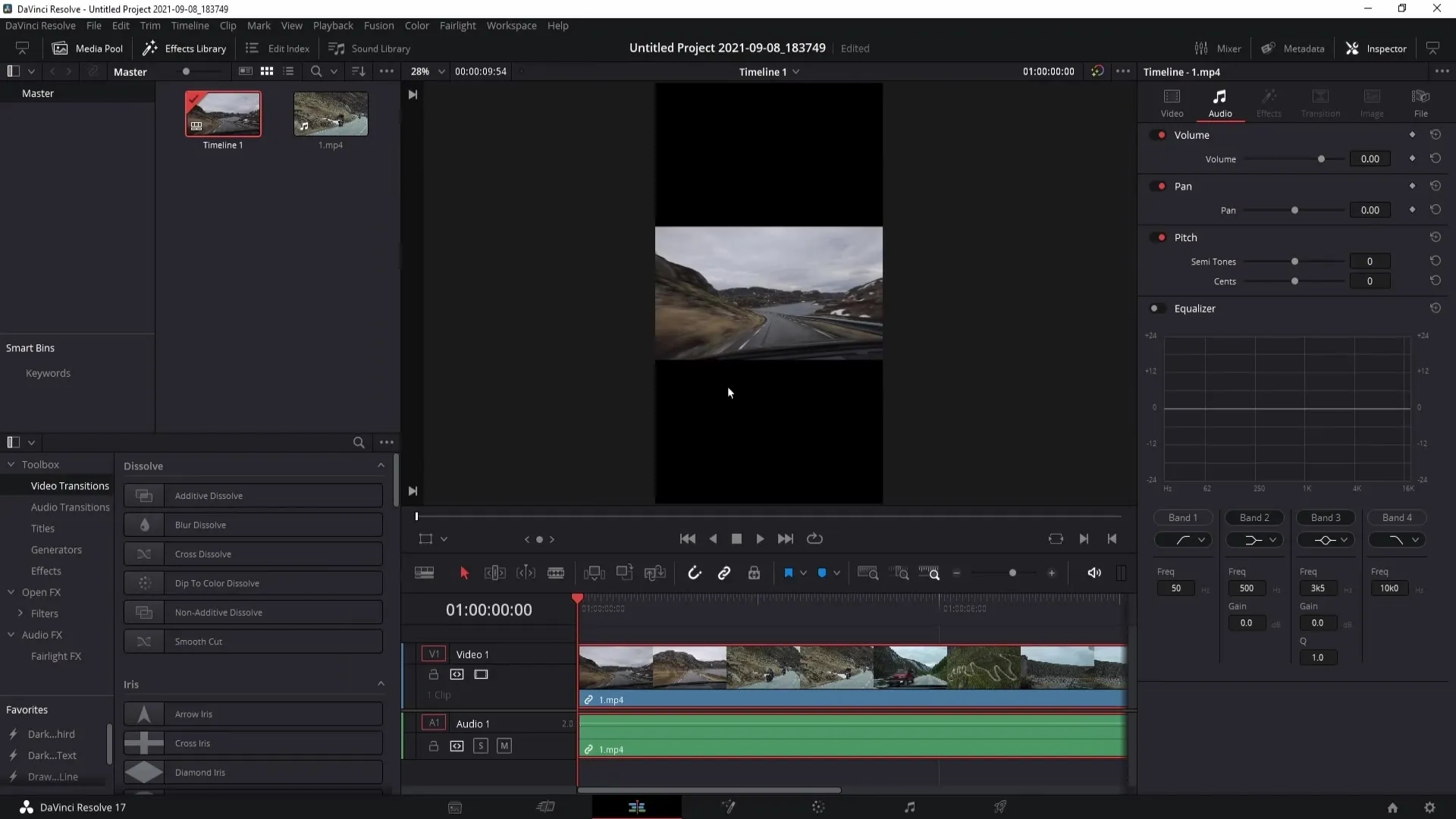This screenshot has height=819, width=1456.
Task: Open the Sound Library panel
Action: (x=369, y=49)
